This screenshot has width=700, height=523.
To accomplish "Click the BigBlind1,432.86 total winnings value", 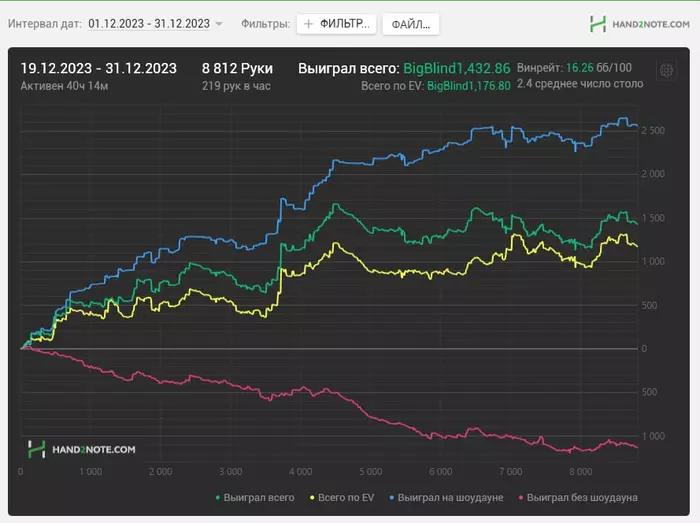I will click(x=456, y=69).
